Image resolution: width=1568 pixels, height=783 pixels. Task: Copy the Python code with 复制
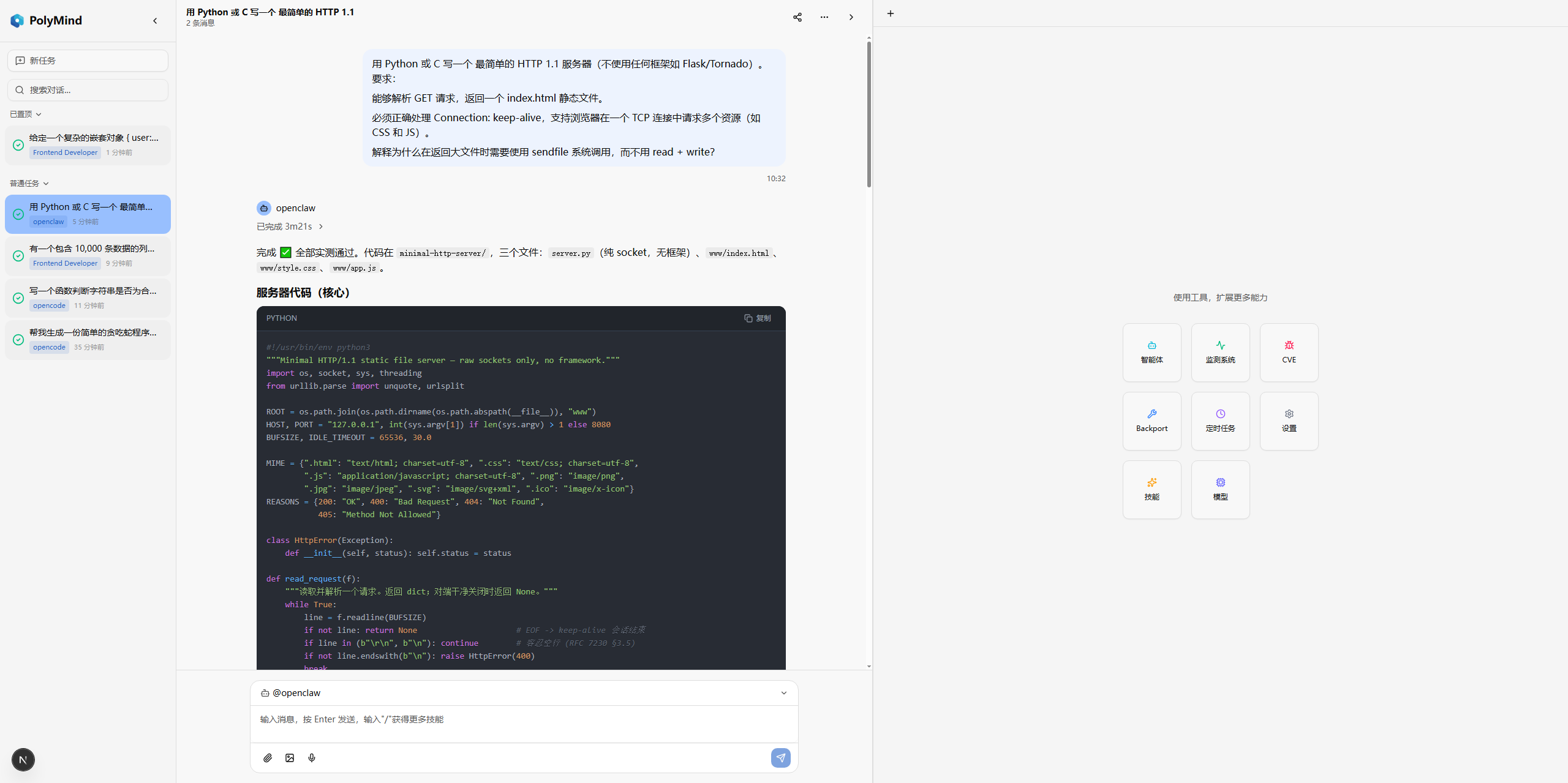tap(758, 318)
